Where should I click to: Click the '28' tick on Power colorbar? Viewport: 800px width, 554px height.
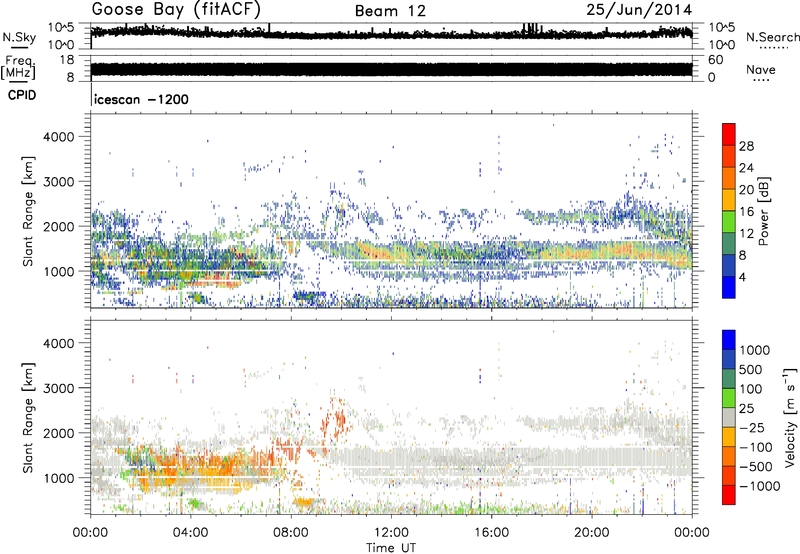pos(746,146)
